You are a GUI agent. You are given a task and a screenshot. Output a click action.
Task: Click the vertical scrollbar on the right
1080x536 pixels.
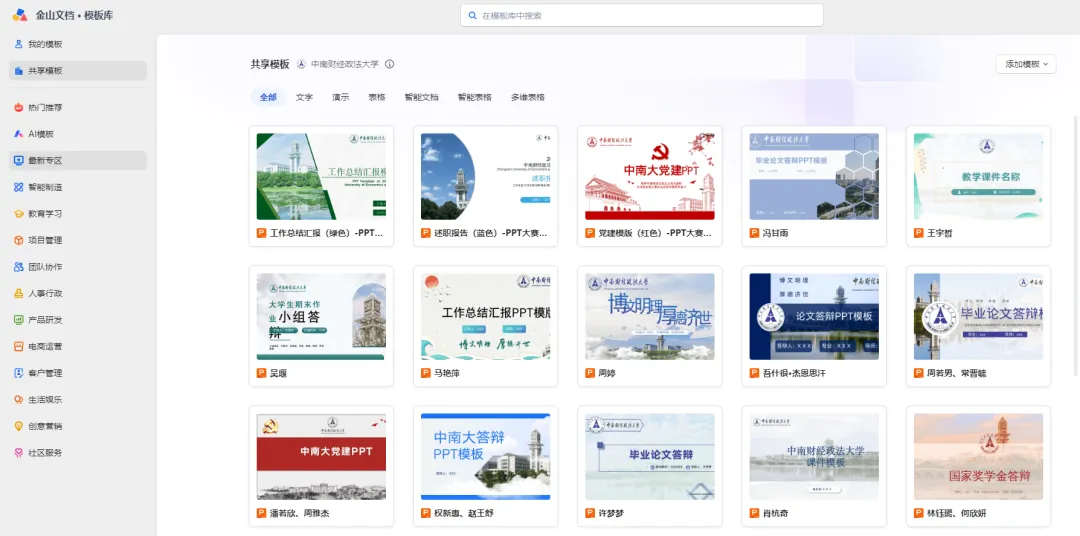1076,246
